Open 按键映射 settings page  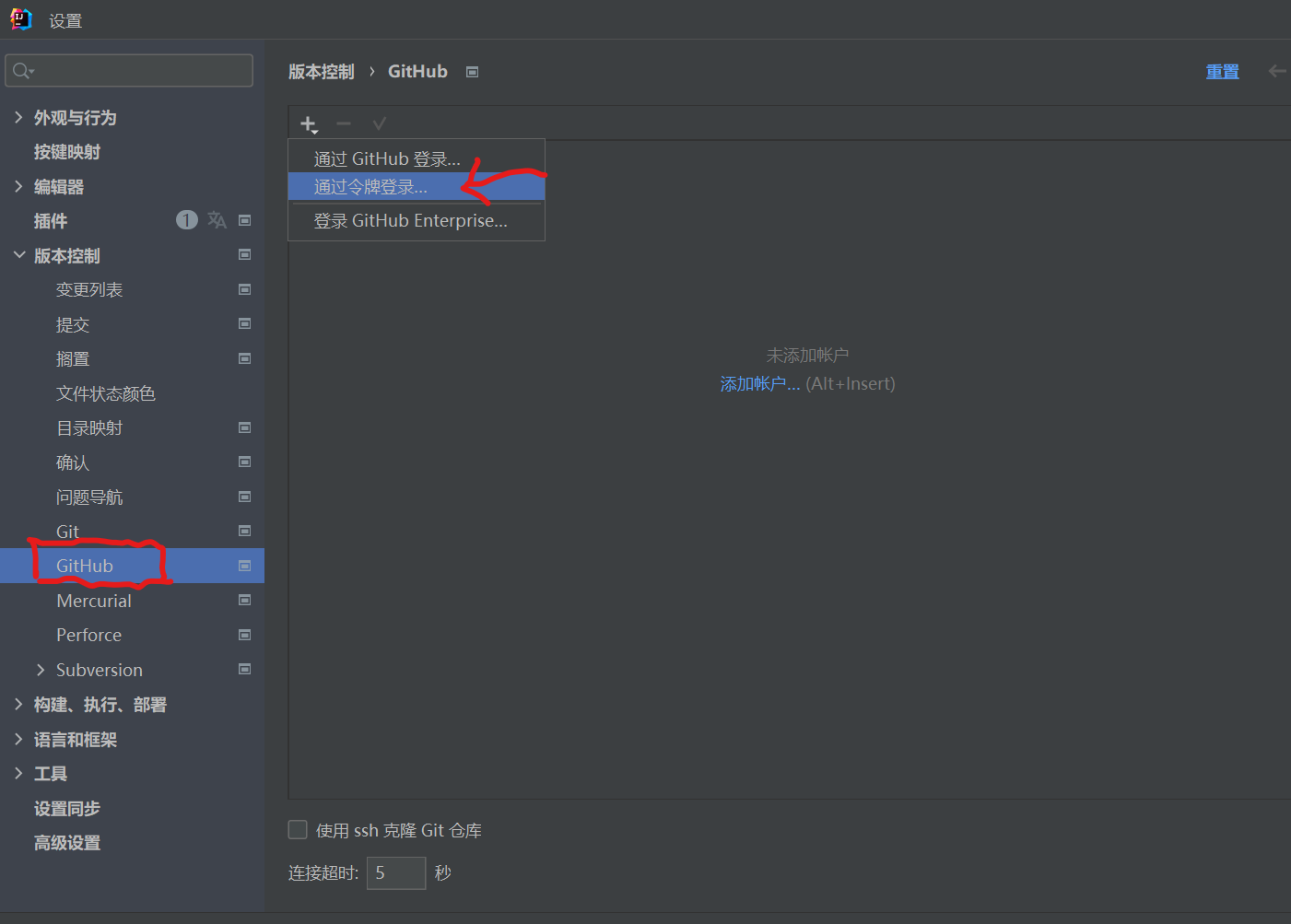67,152
